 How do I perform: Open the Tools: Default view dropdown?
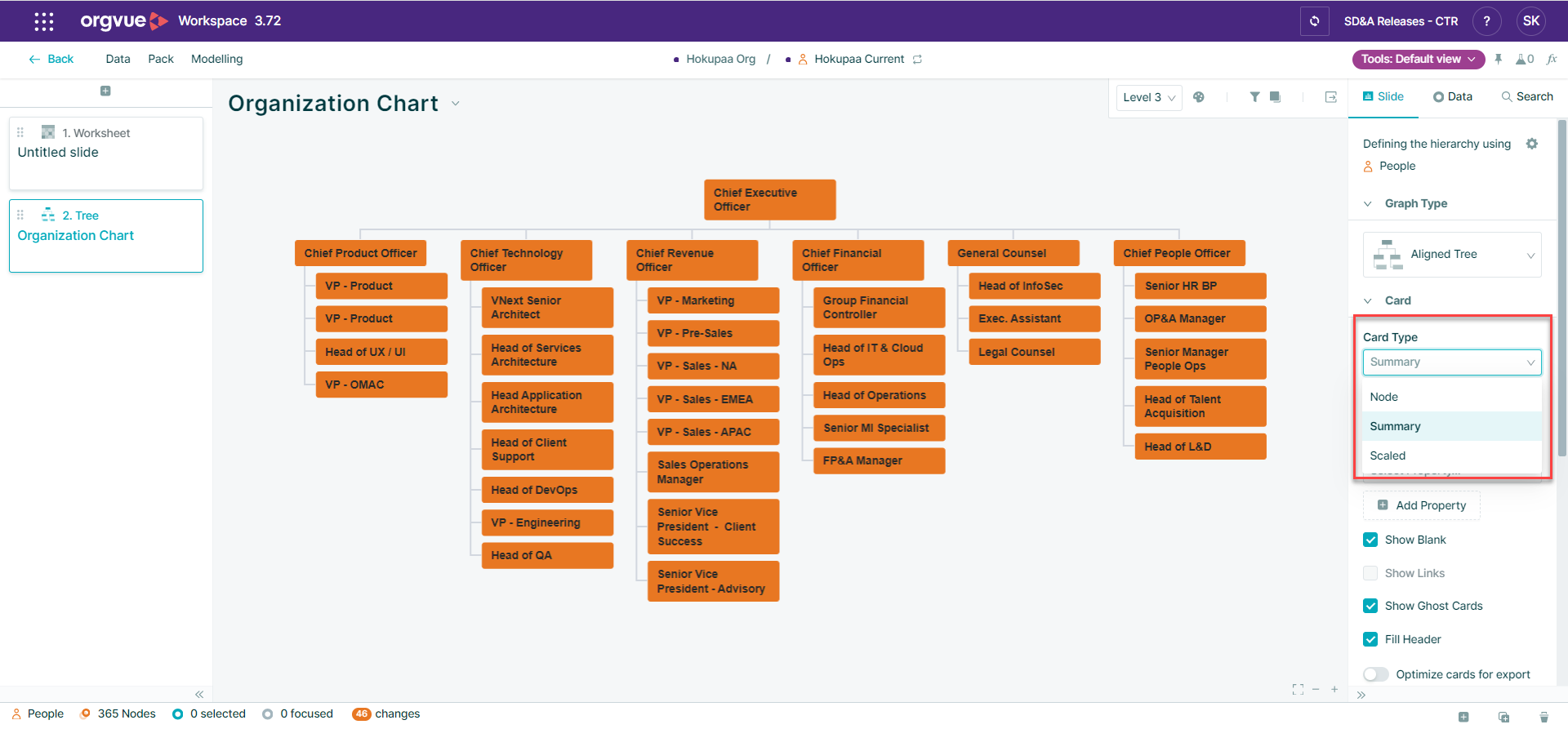coord(1419,59)
